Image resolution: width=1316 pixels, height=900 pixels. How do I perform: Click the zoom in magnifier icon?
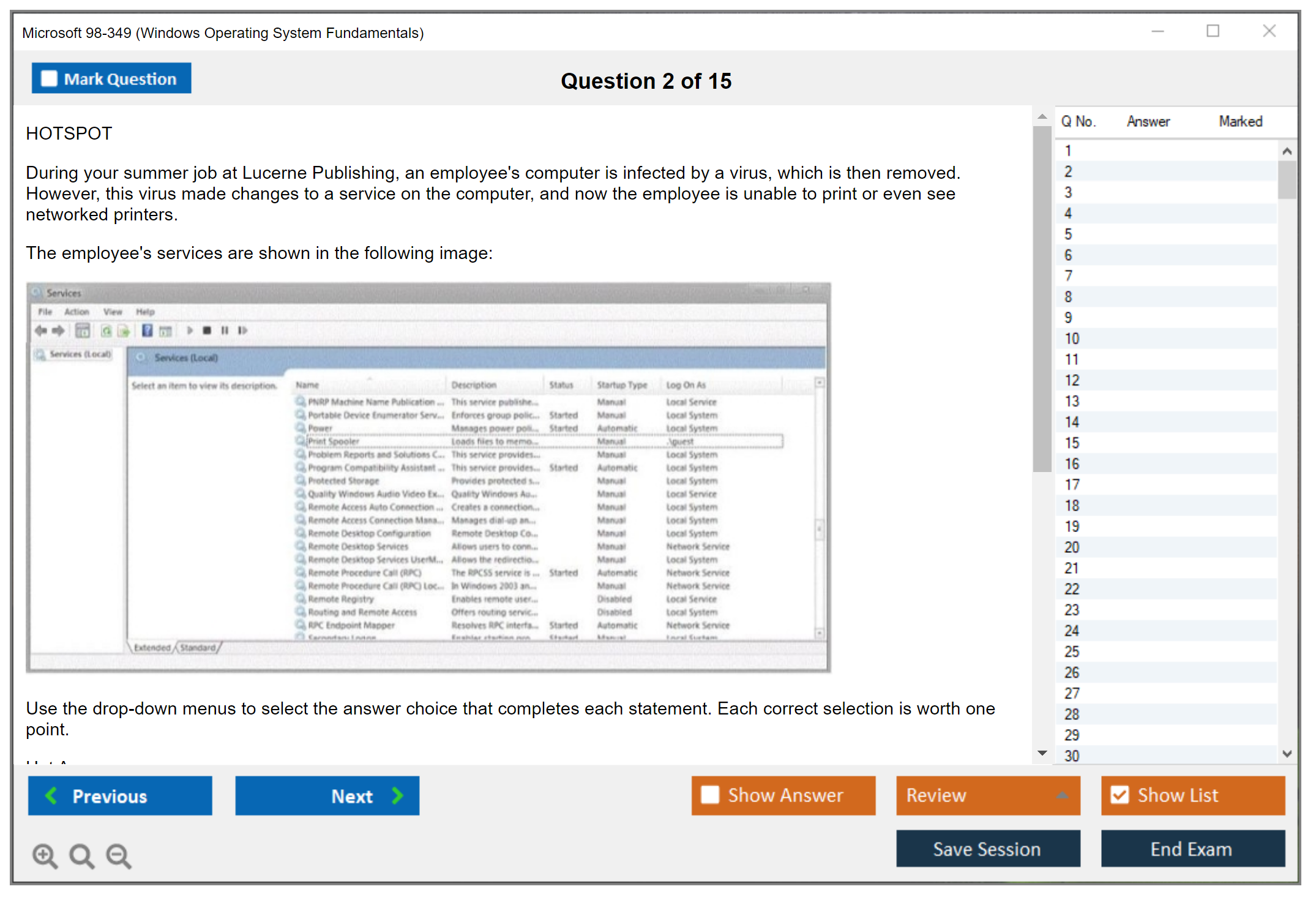(x=45, y=855)
